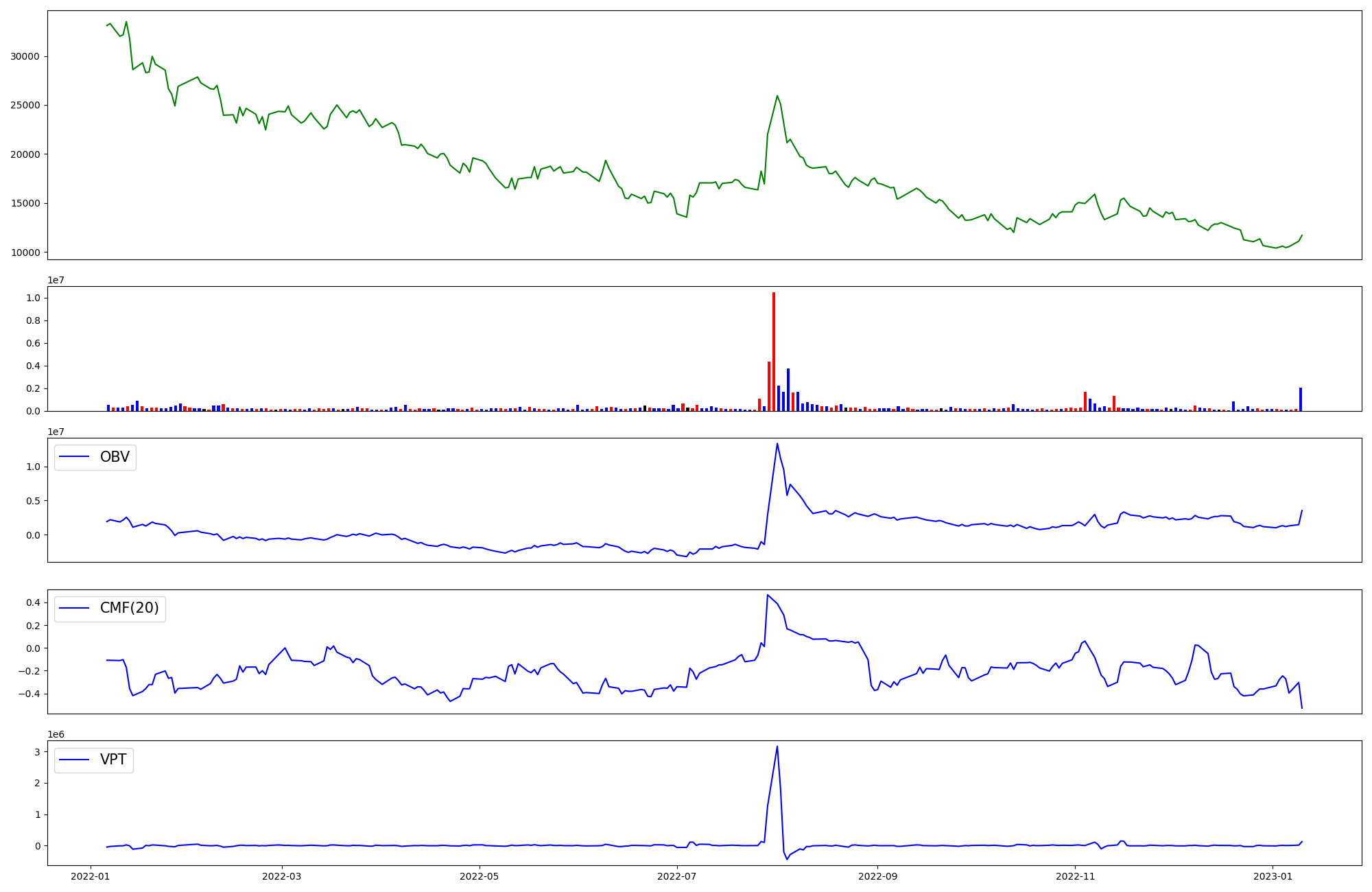The image size is (1372, 892).
Task: Click the 30000 price axis tick label
Action: [x=25, y=57]
